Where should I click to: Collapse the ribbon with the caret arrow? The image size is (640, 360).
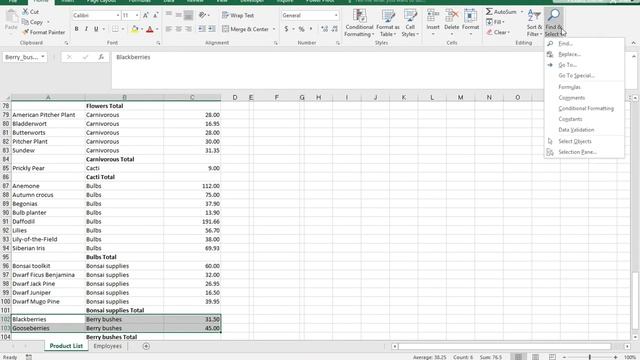[633, 43]
